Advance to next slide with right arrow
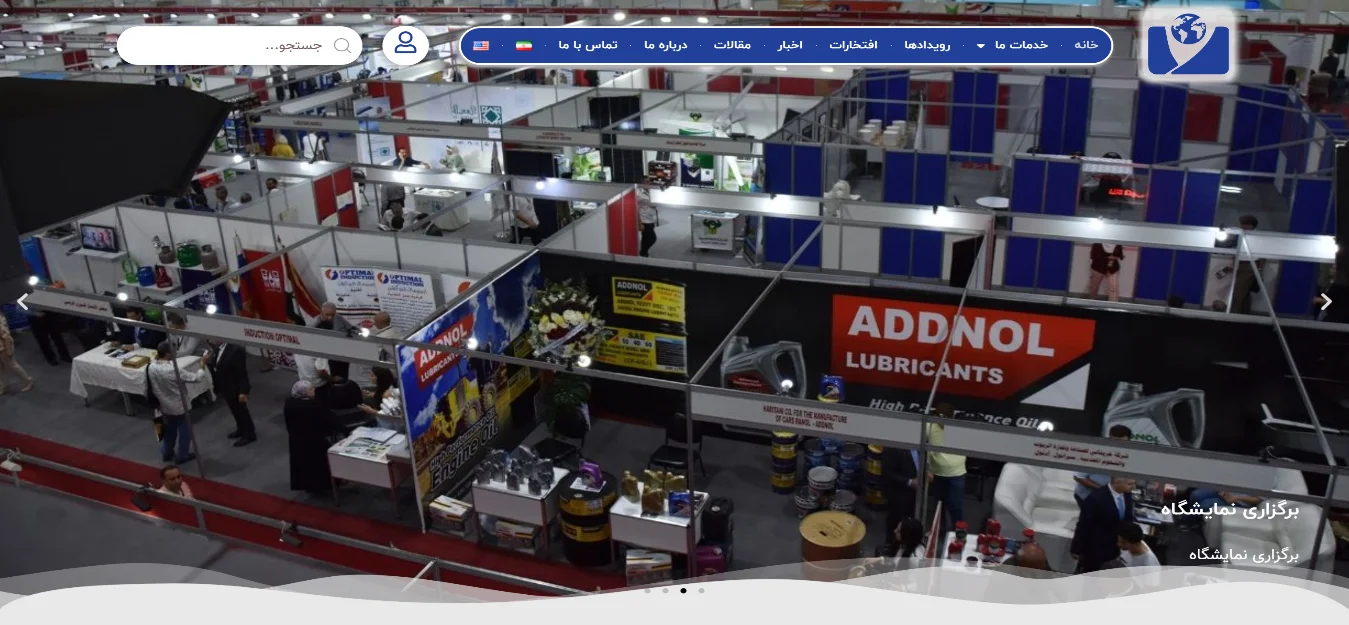 point(1326,302)
